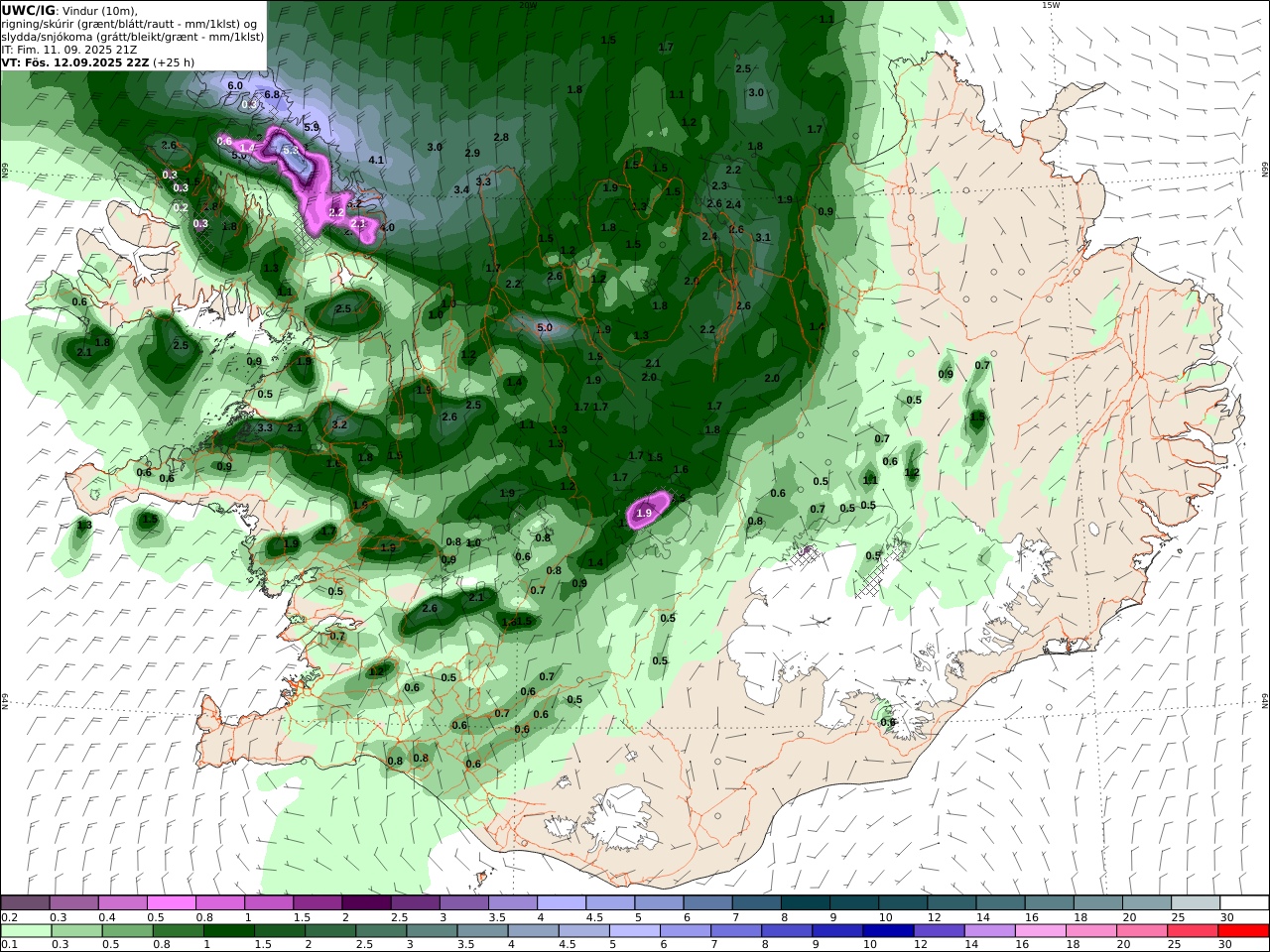Click the 3.4 precipitation value on the map

(461, 189)
